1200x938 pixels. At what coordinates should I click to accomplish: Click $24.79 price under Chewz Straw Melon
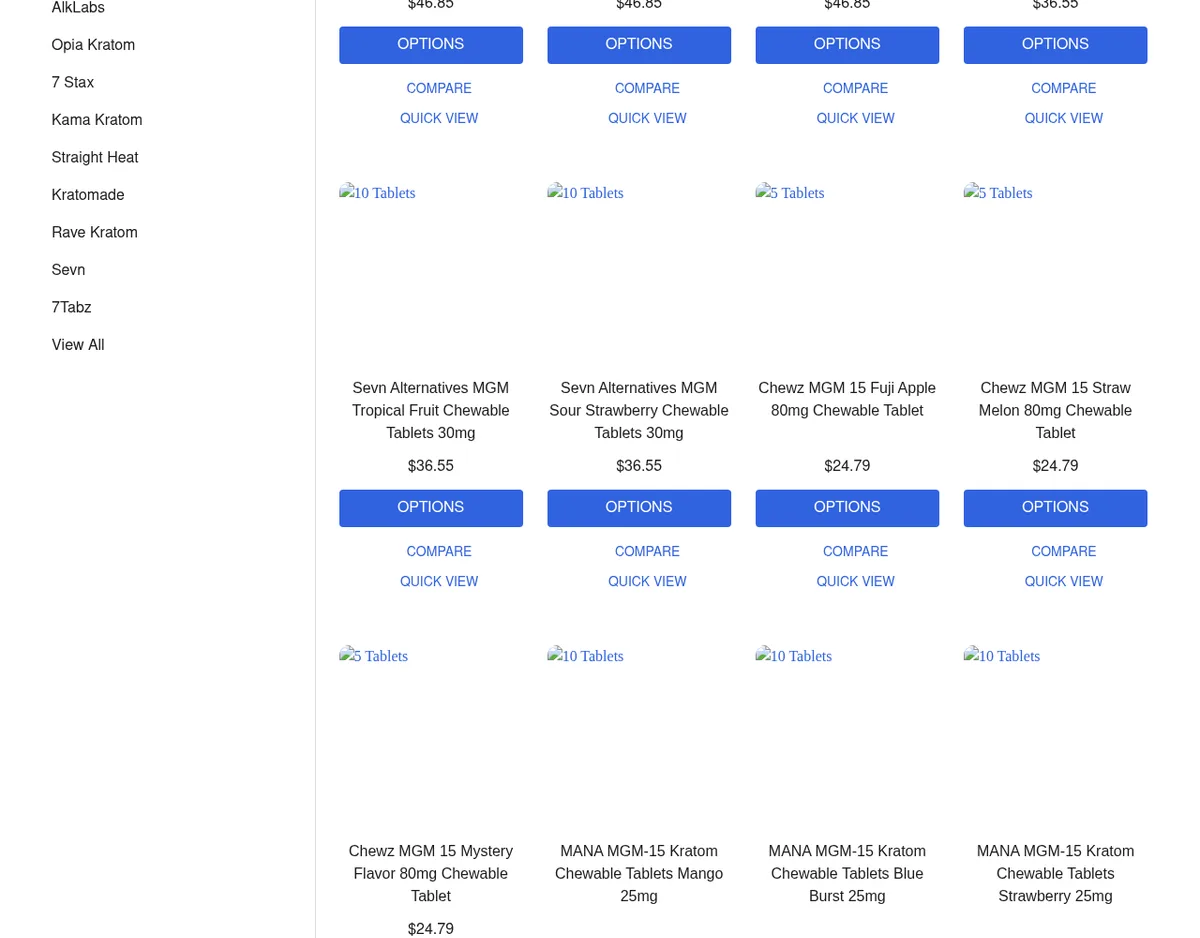point(1055,466)
